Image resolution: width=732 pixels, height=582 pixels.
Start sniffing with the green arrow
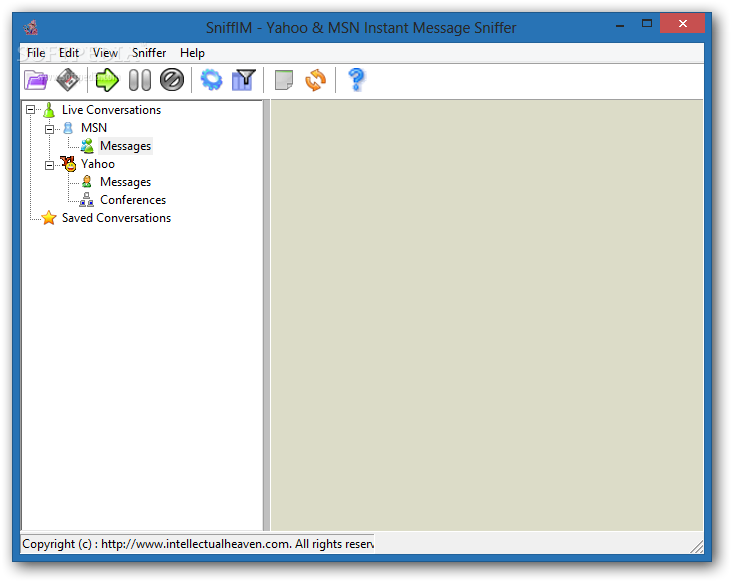(x=107, y=80)
